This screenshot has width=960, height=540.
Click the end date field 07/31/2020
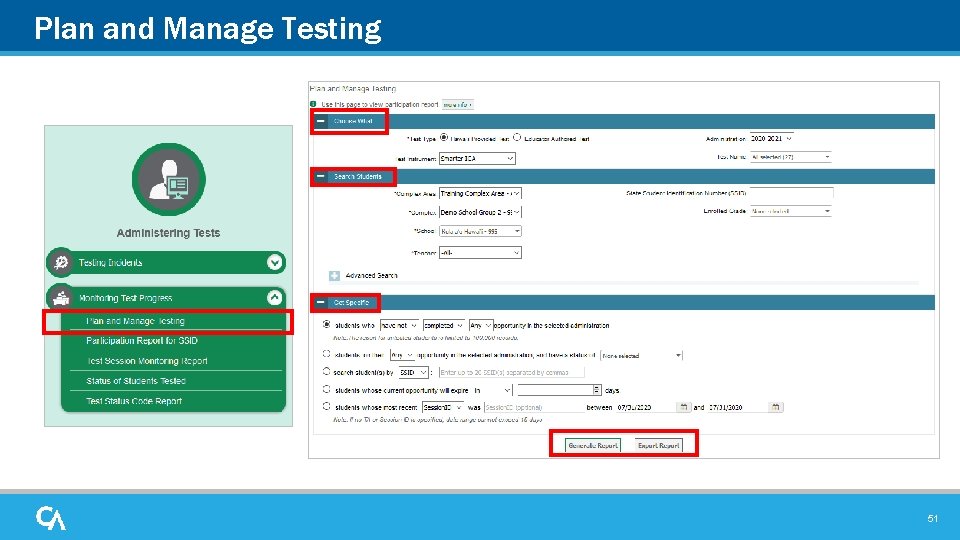coord(738,407)
